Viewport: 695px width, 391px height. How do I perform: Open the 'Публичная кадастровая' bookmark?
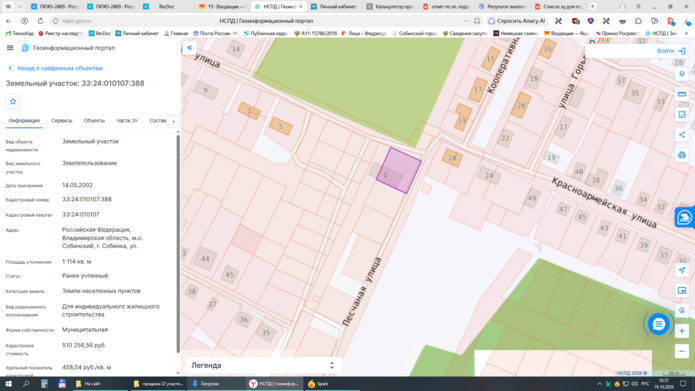266,33
